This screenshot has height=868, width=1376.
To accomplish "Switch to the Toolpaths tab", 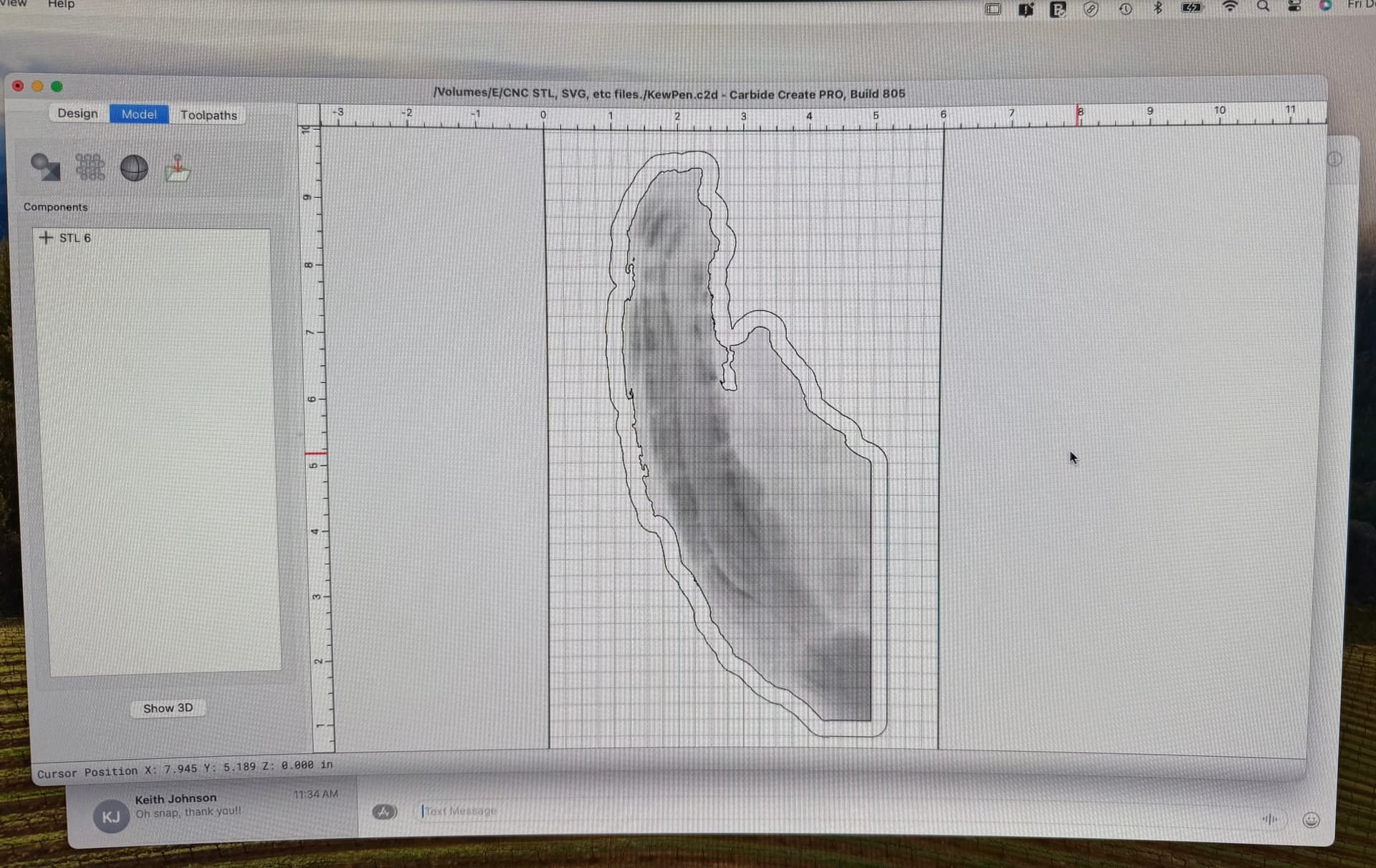I will click(x=209, y=115).
